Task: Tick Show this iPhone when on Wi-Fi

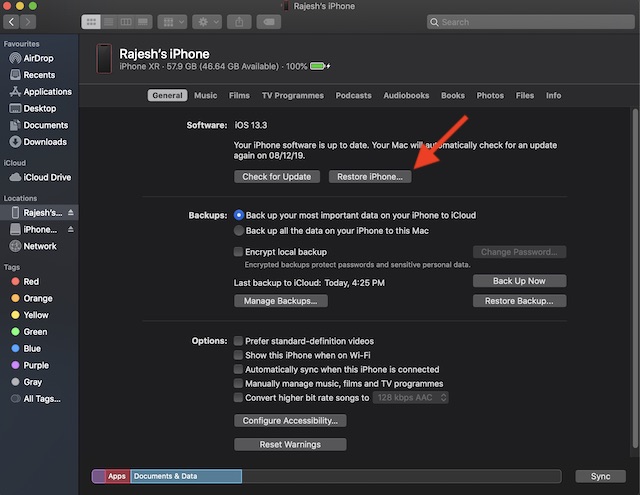Action: click(x=238, y=355)
